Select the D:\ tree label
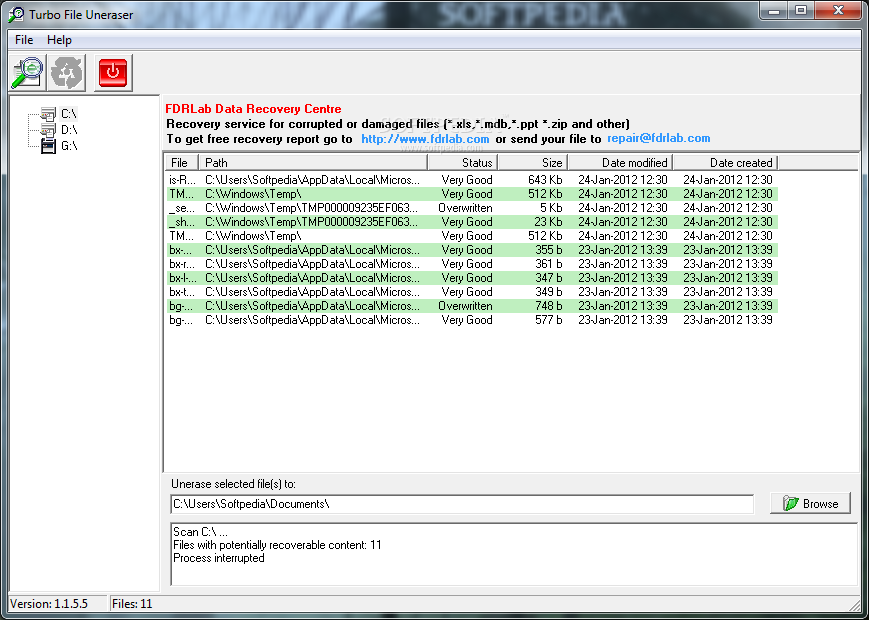This screenshot has height=620, width=869. (x=69, y=130)
